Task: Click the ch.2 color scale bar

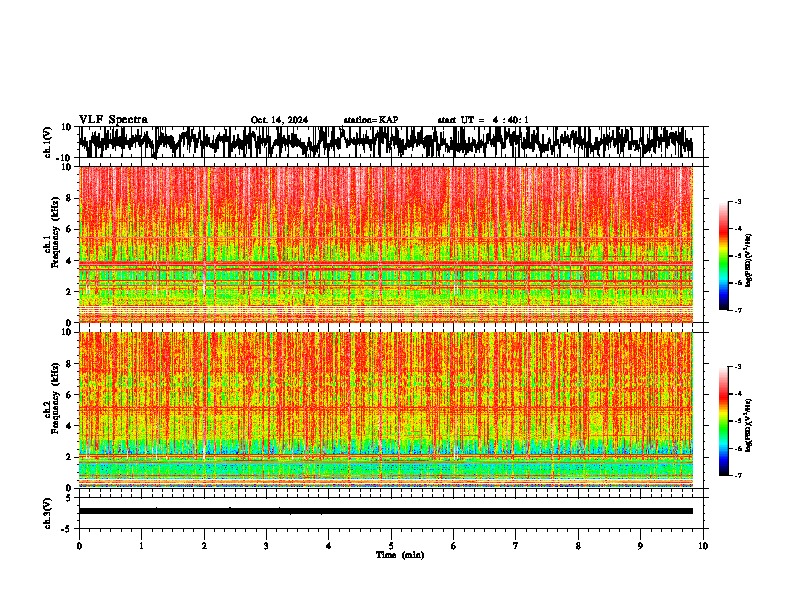Action: click(724, 421)
